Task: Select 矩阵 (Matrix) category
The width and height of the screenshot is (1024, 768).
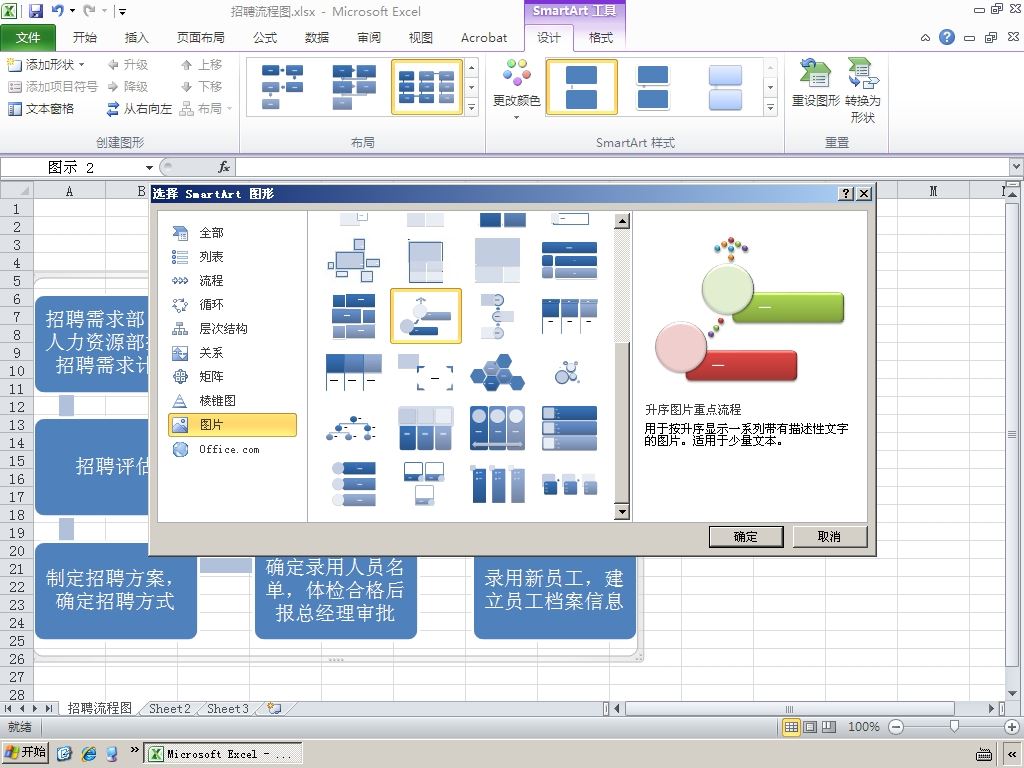Action: (232, 377)
